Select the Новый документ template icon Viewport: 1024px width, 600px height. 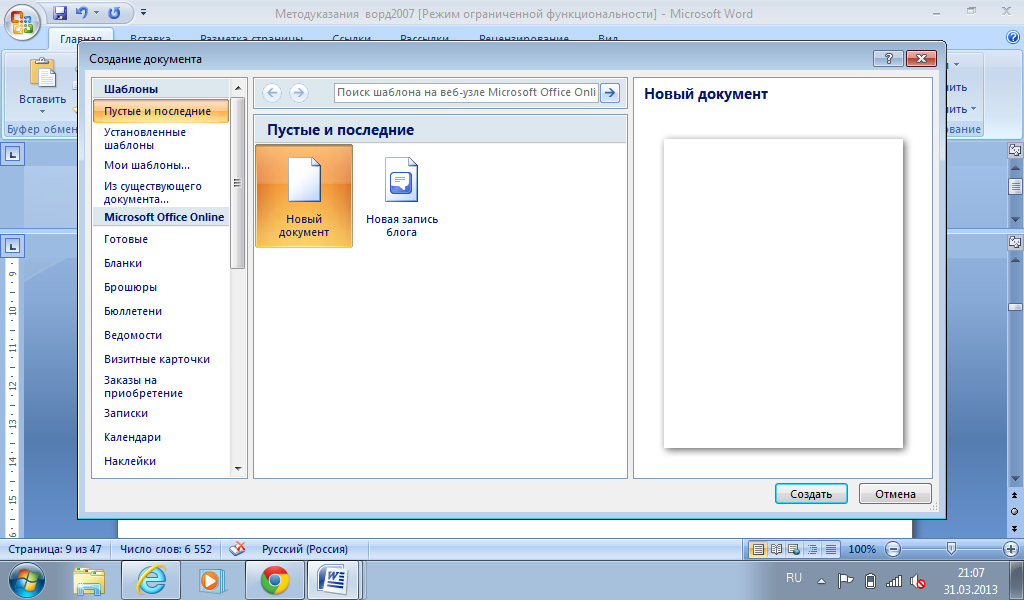pyautogui.click(x=304, y=196)
